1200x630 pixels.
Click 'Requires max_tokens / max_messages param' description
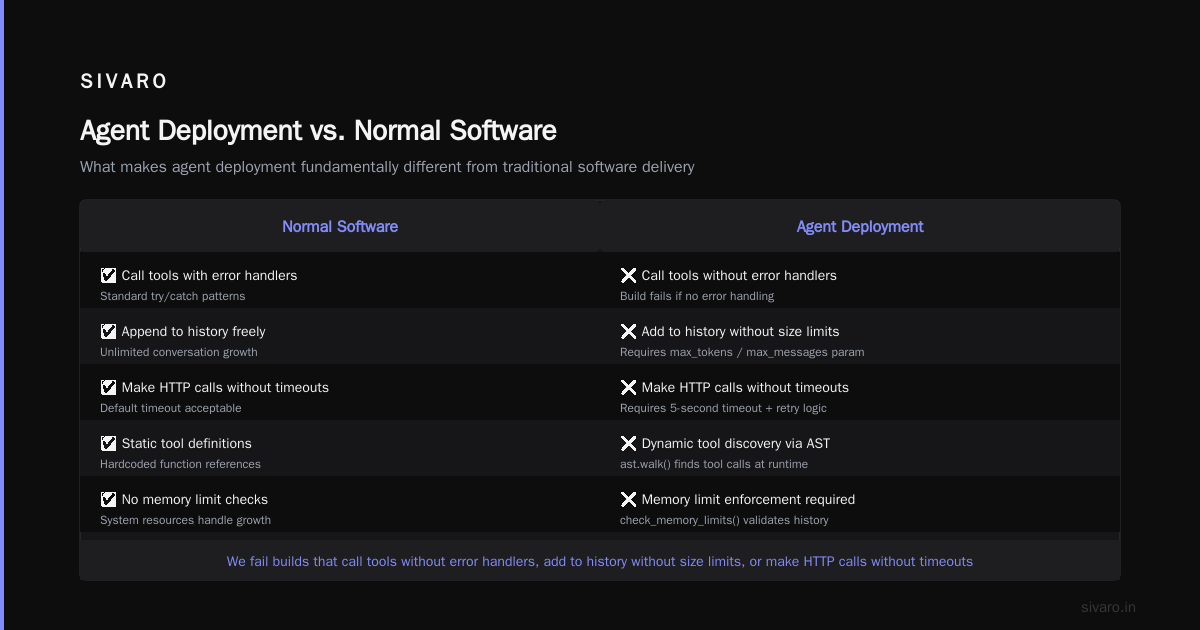[742, 352]
